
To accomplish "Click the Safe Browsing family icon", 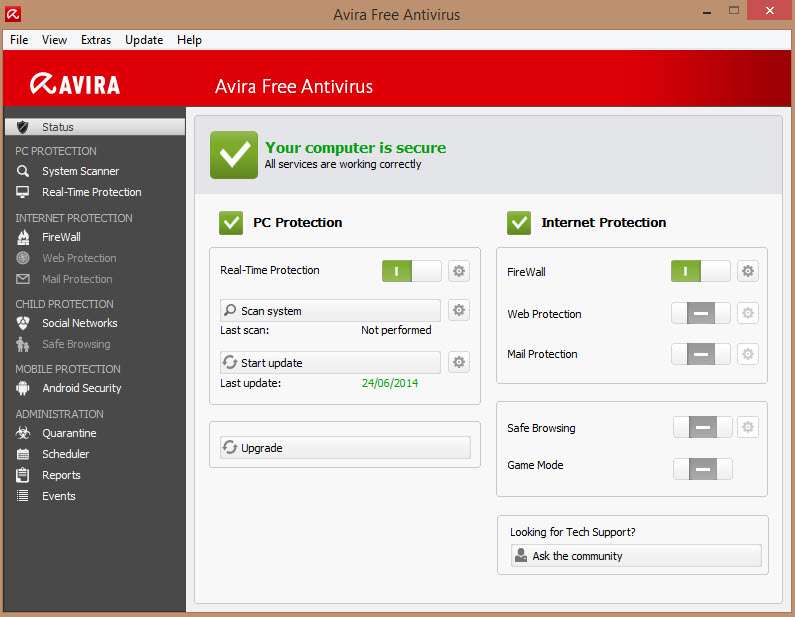I will pyautogui.click(x=23, y=344).
